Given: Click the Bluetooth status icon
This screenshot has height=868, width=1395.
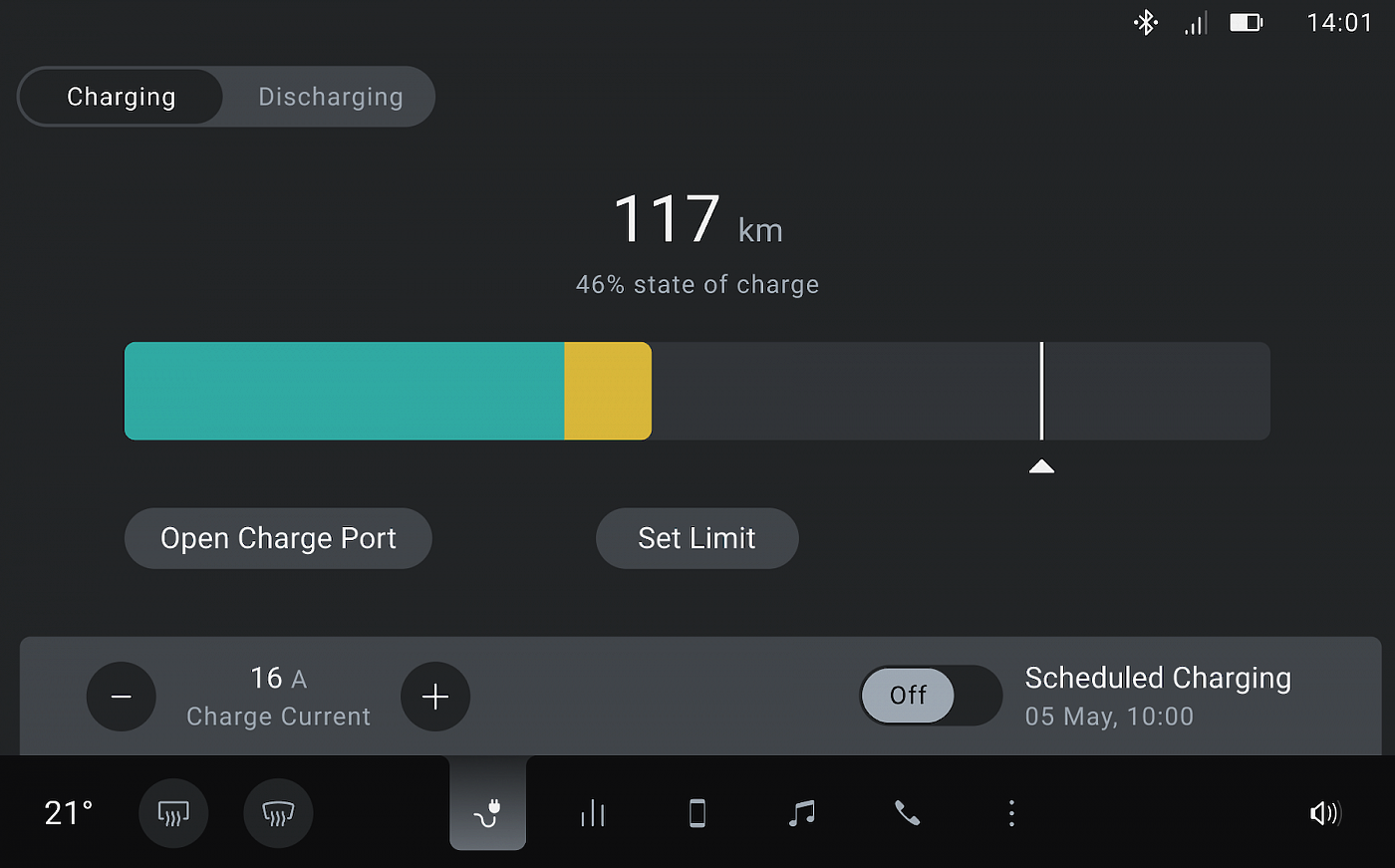Looking at the screenshot, I should click(1146, 22).
